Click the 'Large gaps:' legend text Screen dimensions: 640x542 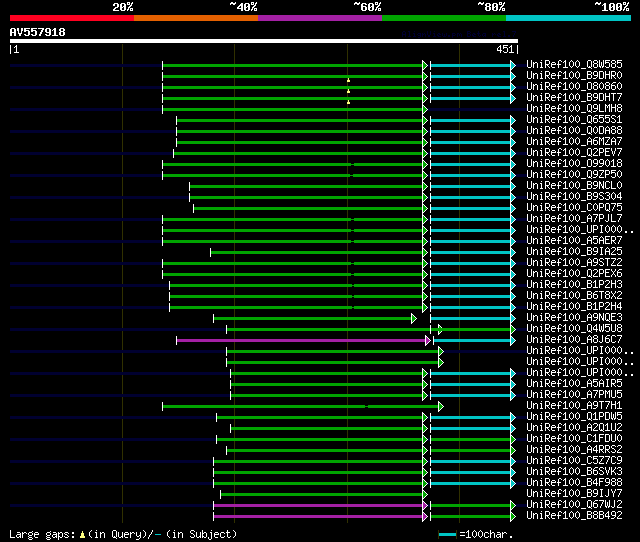[42, 534]
